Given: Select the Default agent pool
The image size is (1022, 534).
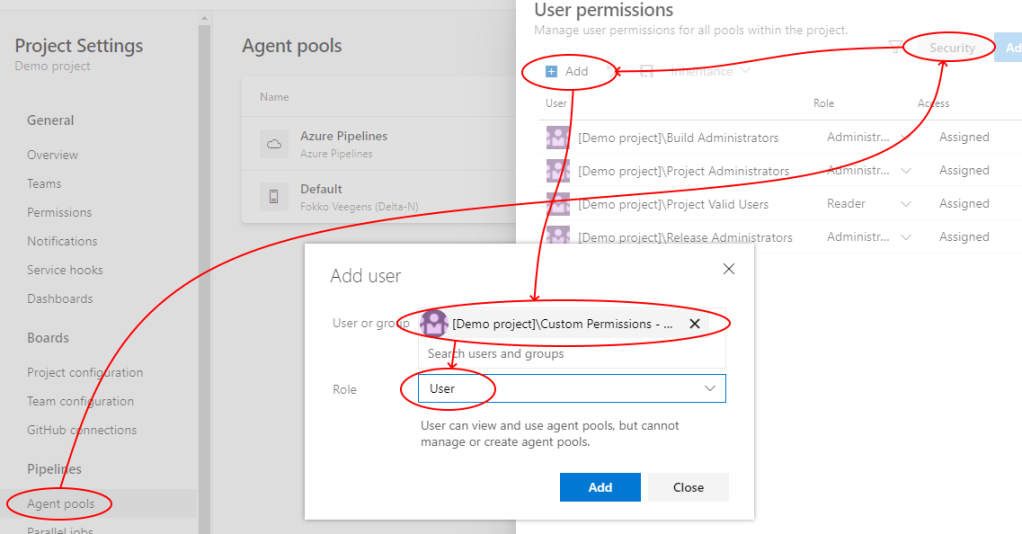Looking at the screenshot, I should point(378,197).
